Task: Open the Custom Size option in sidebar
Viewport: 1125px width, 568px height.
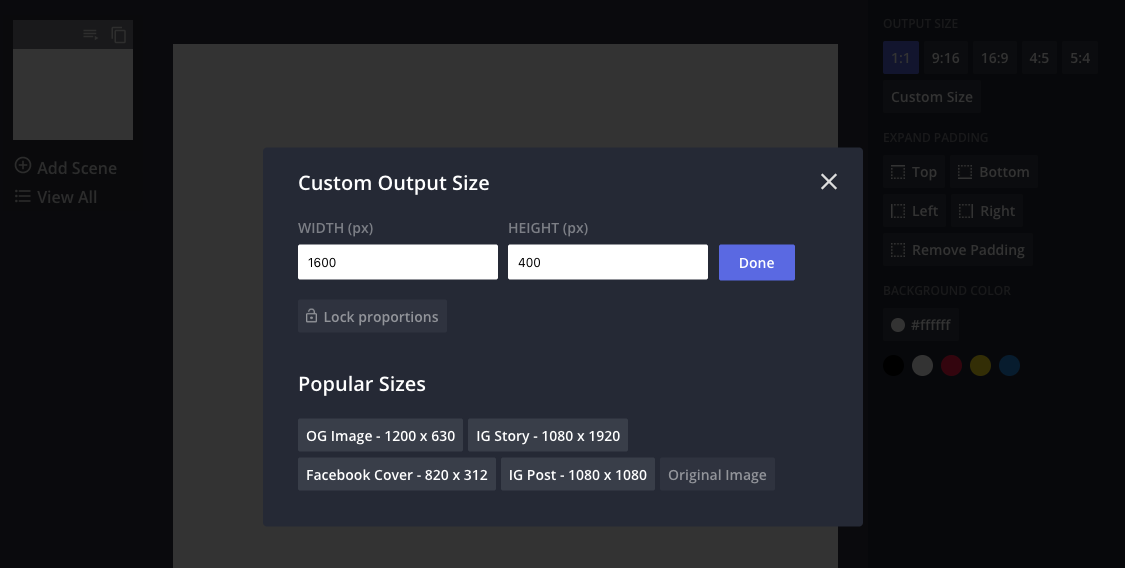Action: click(931, 97)
